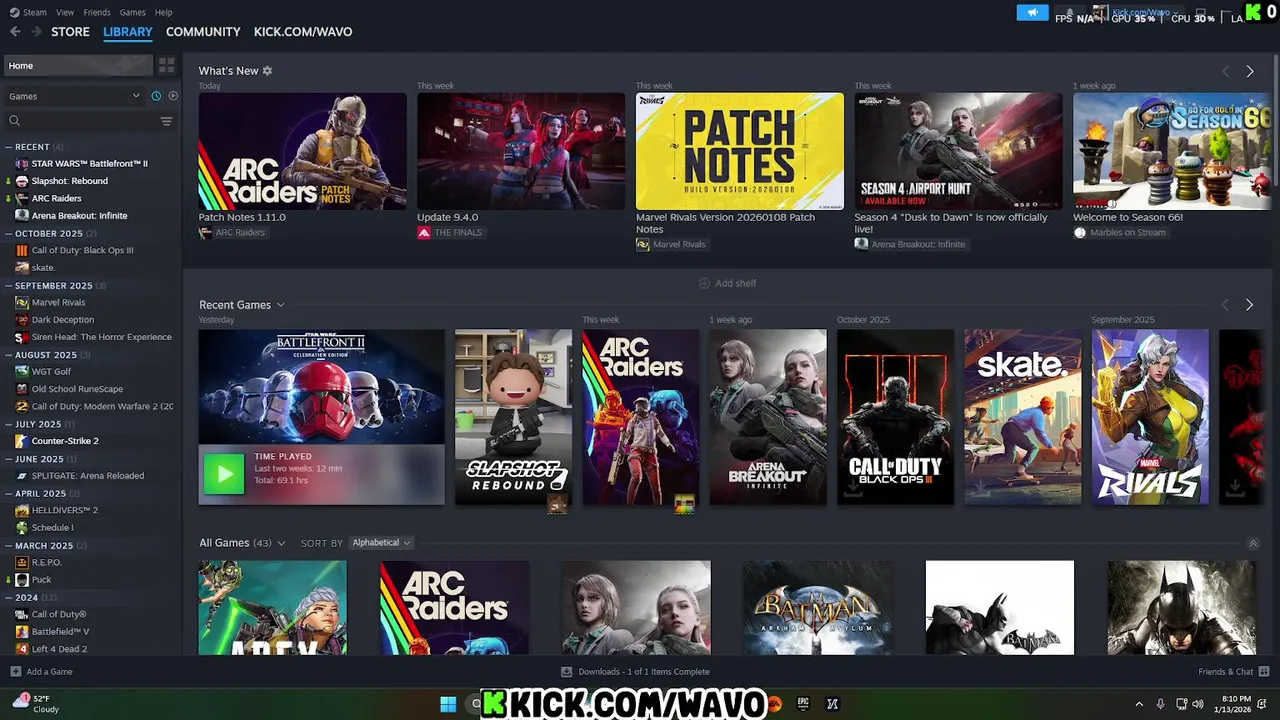Image resolution: width=1280 pixels, height=720 pixels.
Task: Select STAR WARS Battlefront II in sidebar
Action: 89,164
